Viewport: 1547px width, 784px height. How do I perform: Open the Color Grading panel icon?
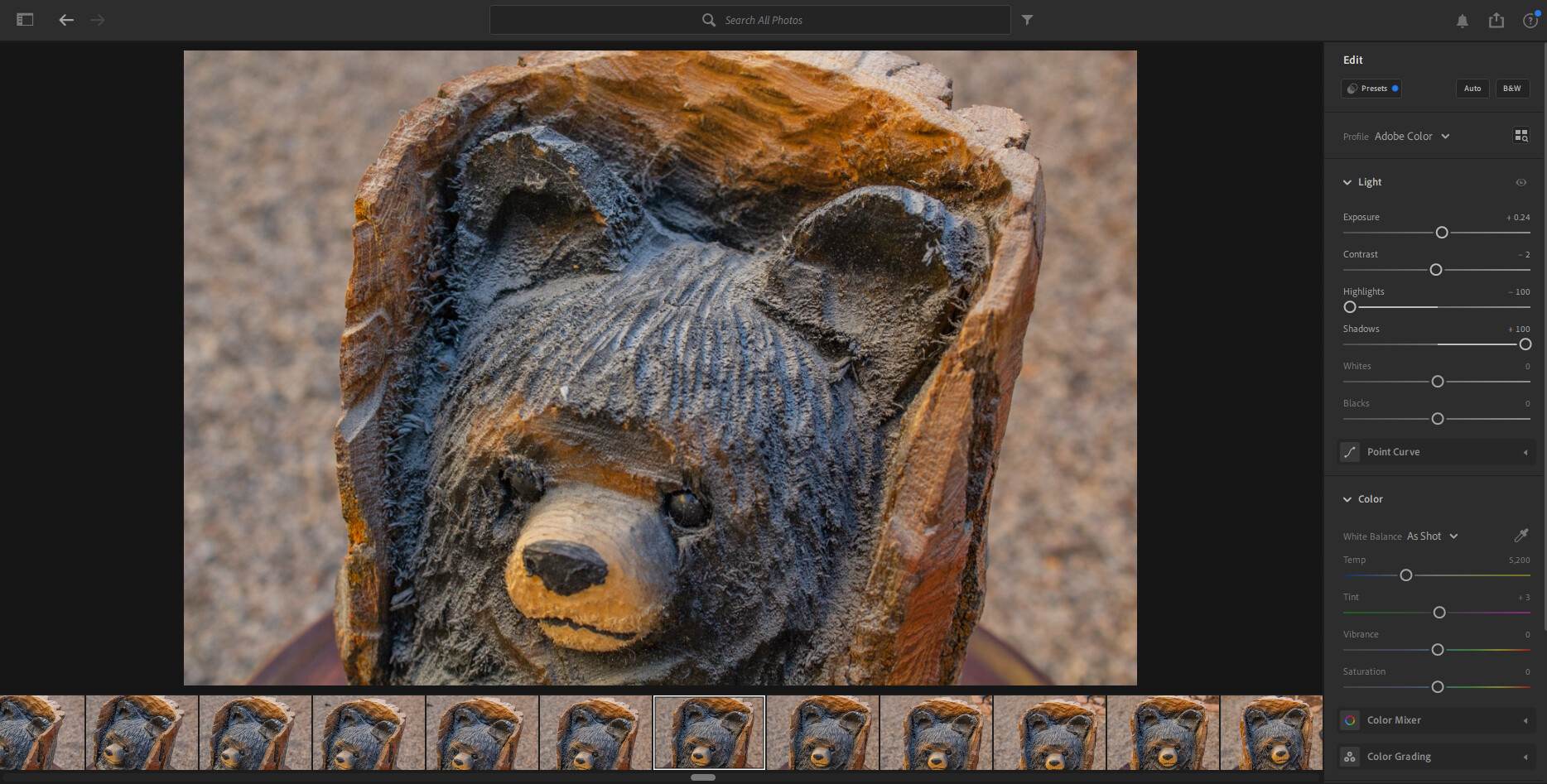coord(1350,756)
